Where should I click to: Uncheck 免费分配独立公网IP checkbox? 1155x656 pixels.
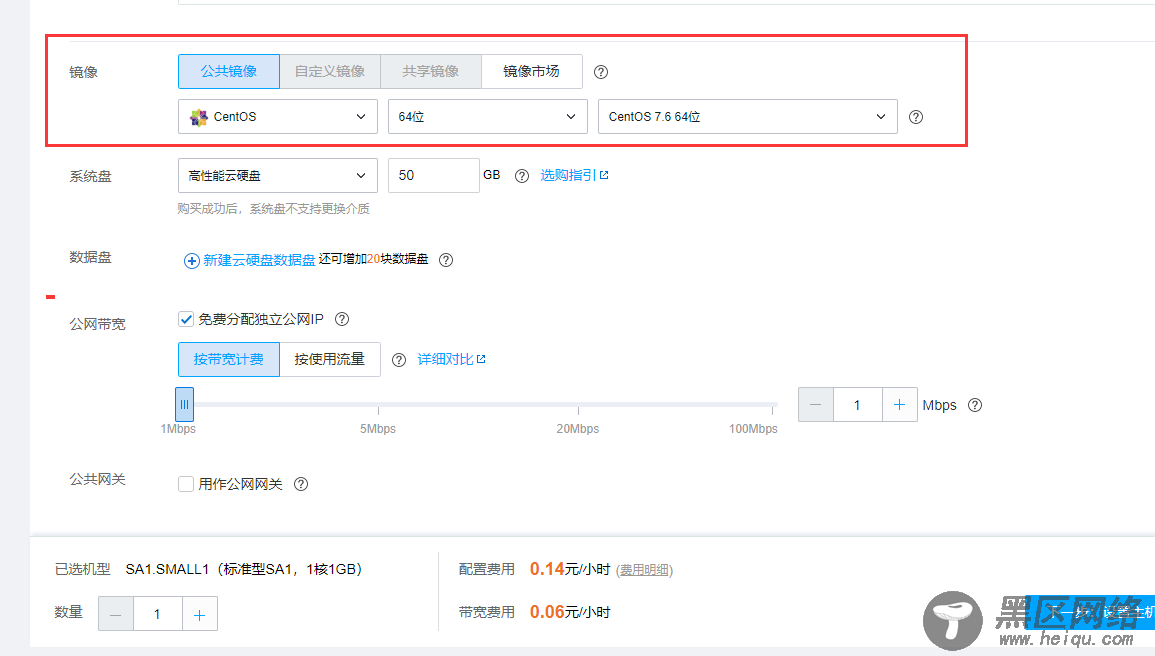[186, 319]
